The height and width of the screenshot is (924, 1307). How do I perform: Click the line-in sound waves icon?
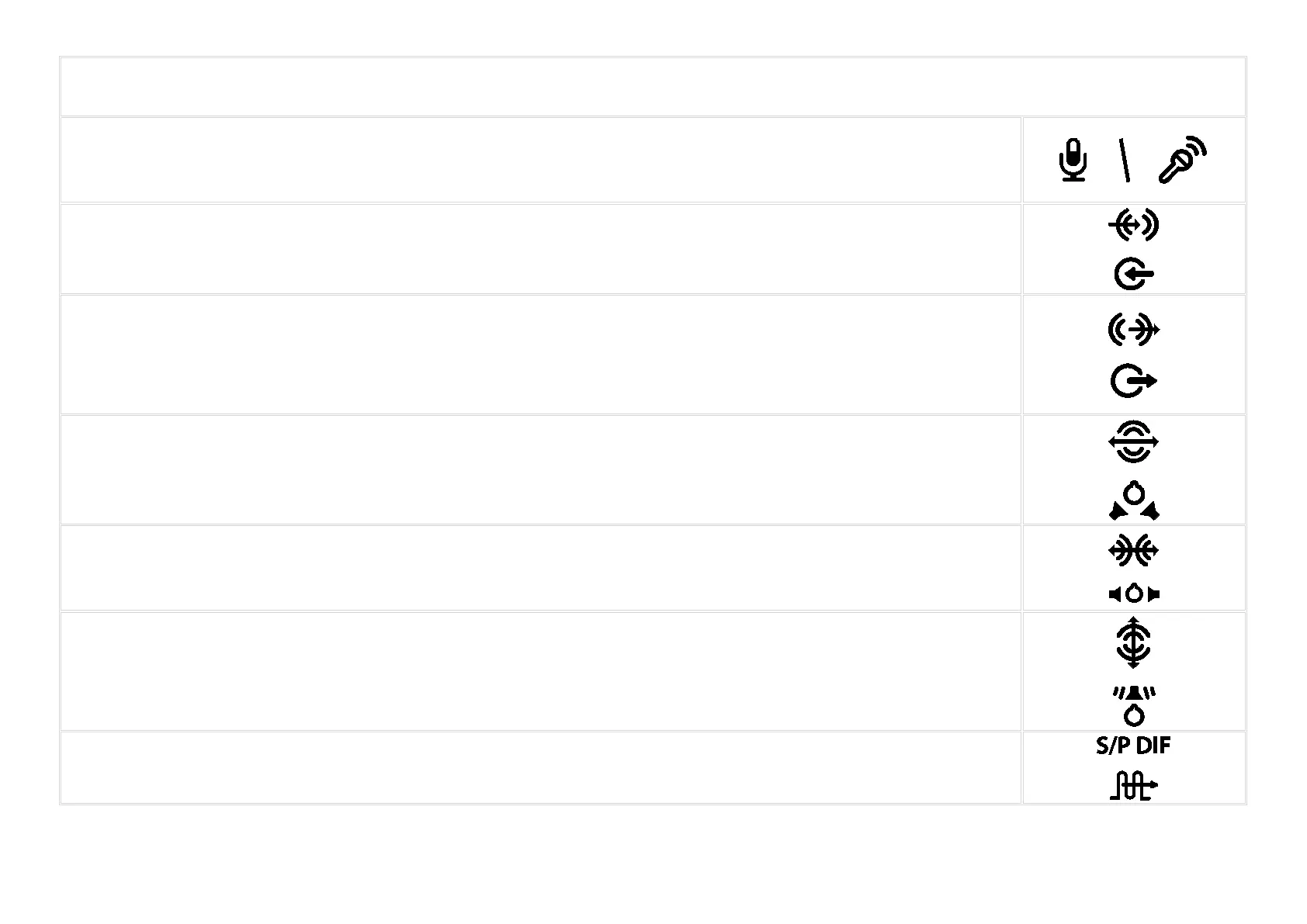[x=1133, y=225]
